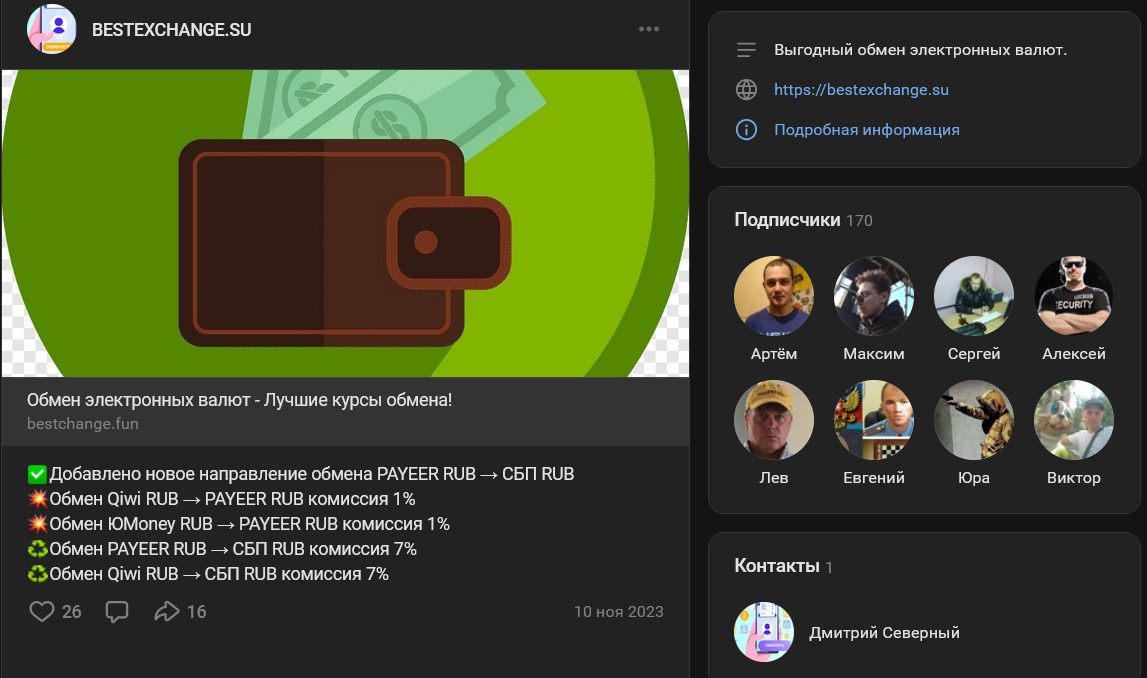Open BESTEXCHANGE.SU community avatar in post header
This screenshot has height=678, width=1147.
point(52,29)
